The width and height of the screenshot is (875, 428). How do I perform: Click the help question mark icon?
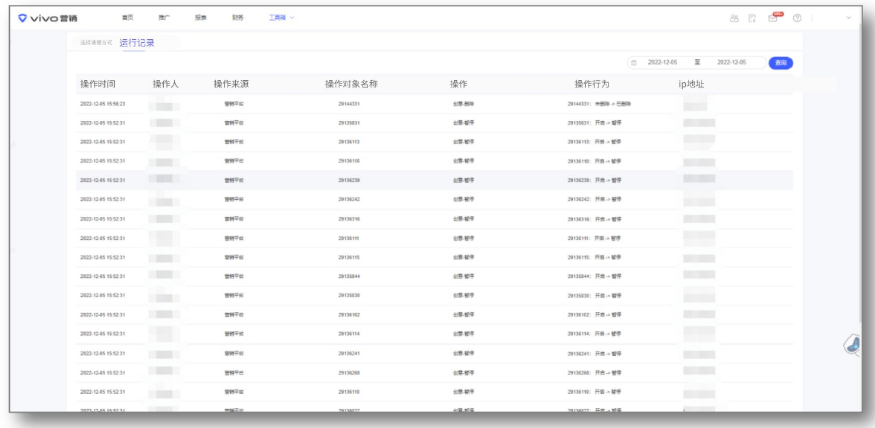click(x=797, y=19)
